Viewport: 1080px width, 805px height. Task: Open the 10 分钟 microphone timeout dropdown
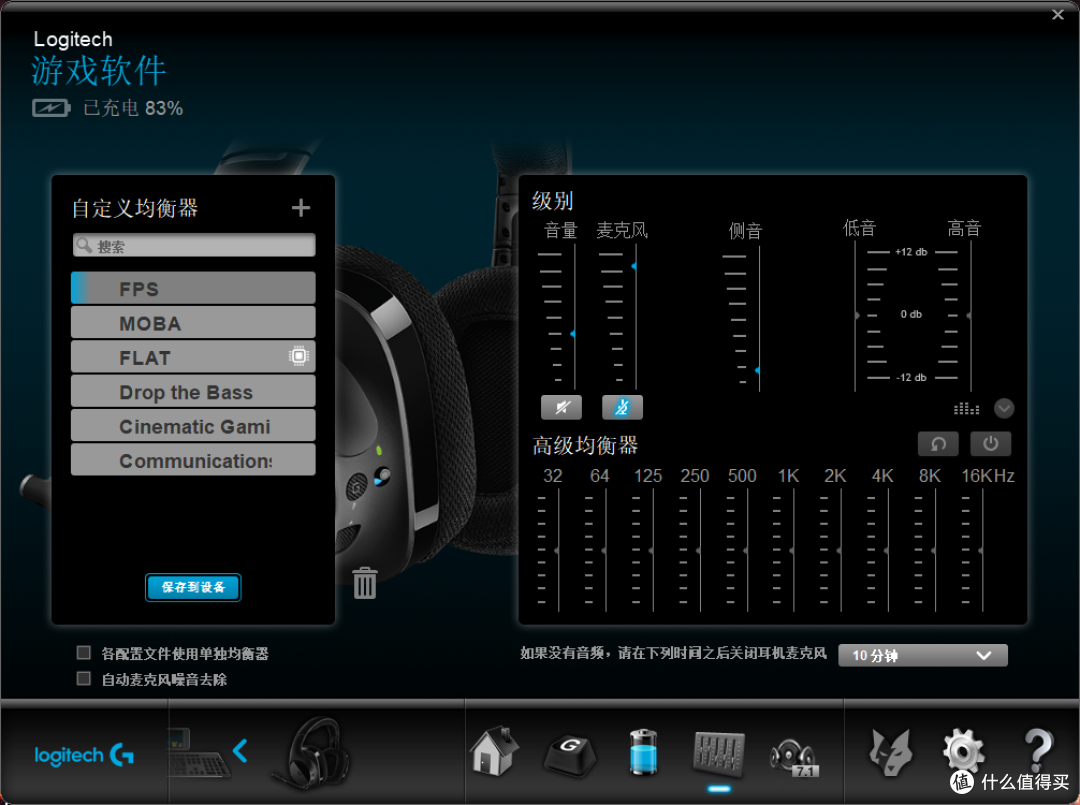[922, 655]
